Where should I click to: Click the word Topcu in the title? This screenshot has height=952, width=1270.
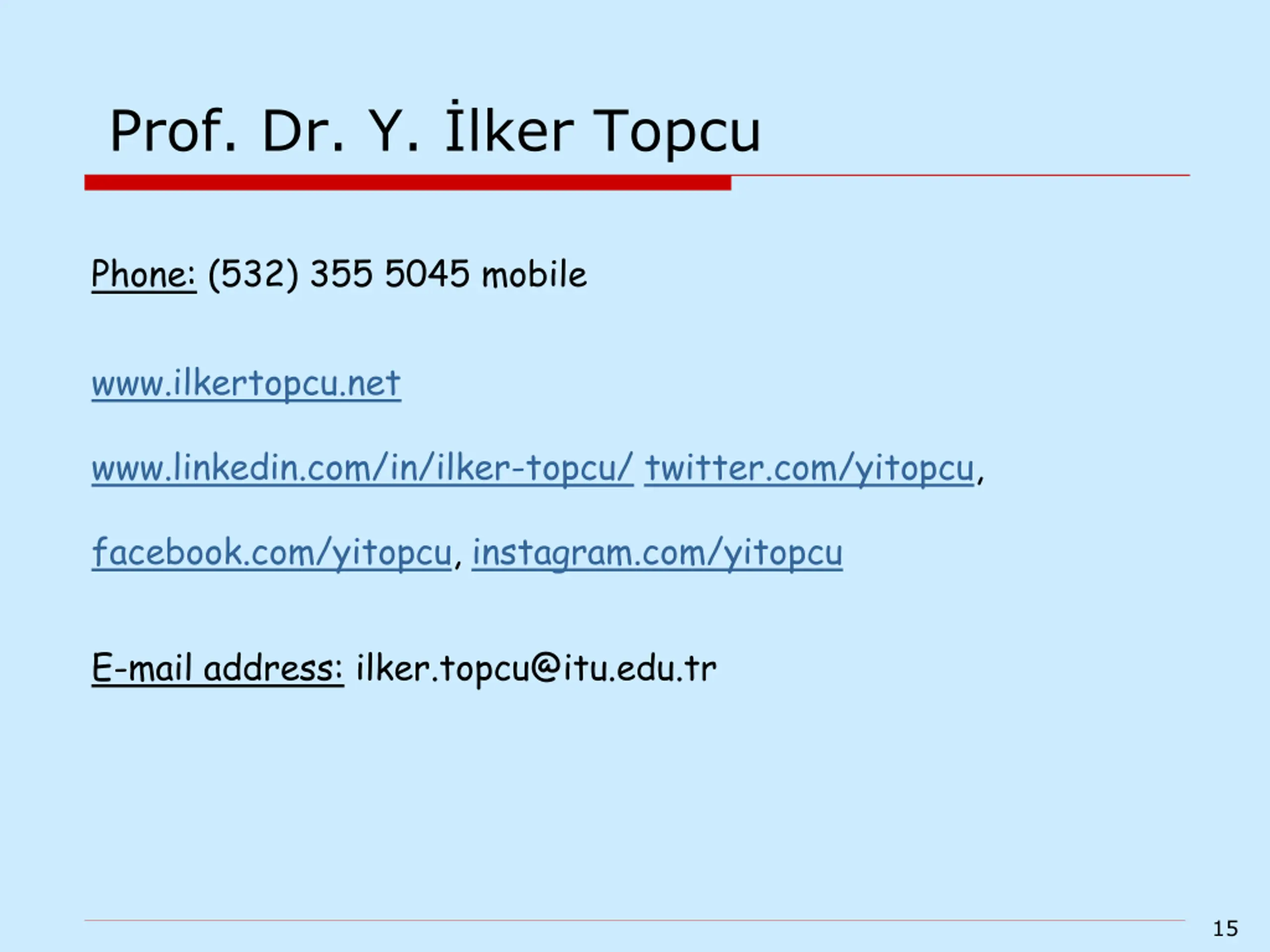(x=676, y=131)
